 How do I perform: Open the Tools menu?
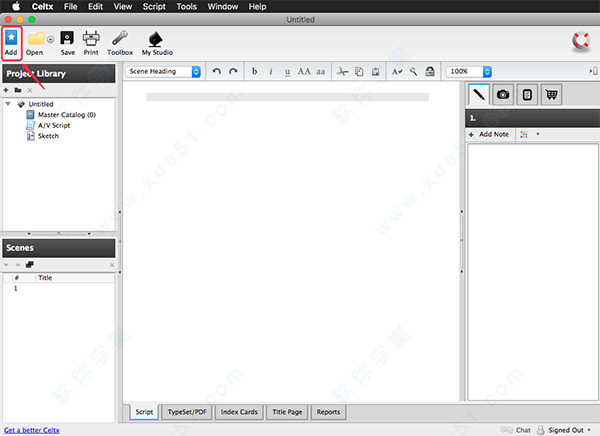(x=186, y=7)
